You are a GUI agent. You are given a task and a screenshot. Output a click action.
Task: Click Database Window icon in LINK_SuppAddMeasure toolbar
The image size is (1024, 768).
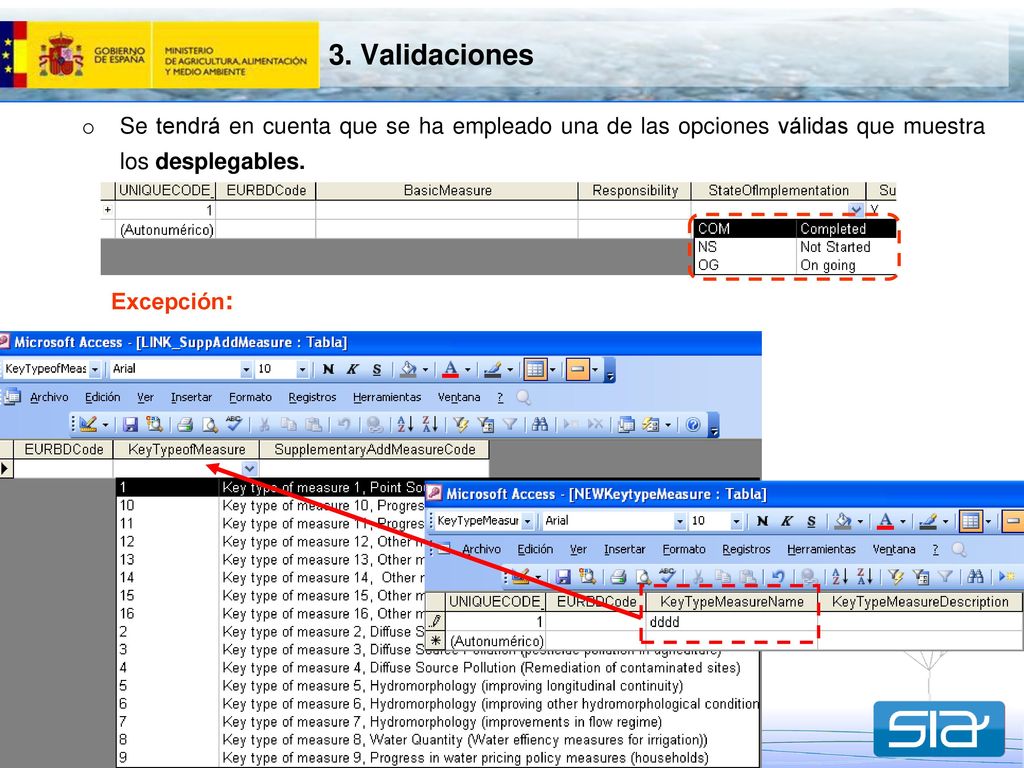click(626, 425)
